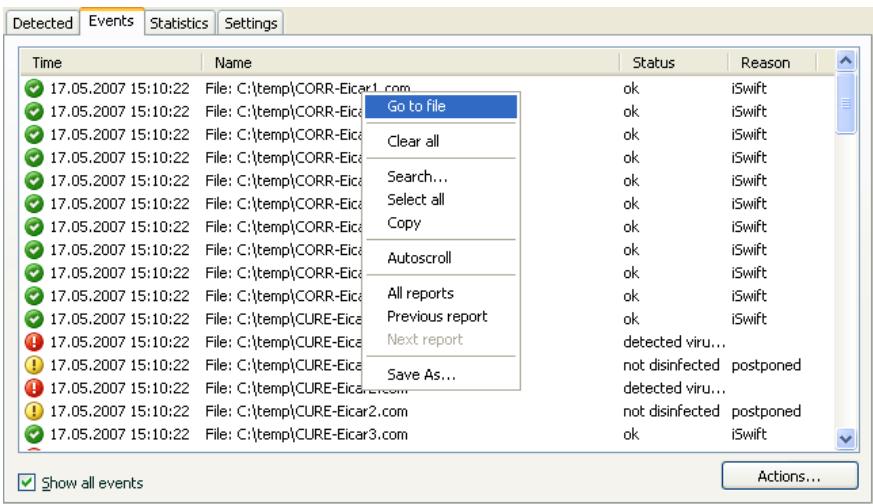This screenshot has width=873, height=504.
Task: Click yellow warning icon of CURE-Eicar2.com row
Action: point(34,411)
